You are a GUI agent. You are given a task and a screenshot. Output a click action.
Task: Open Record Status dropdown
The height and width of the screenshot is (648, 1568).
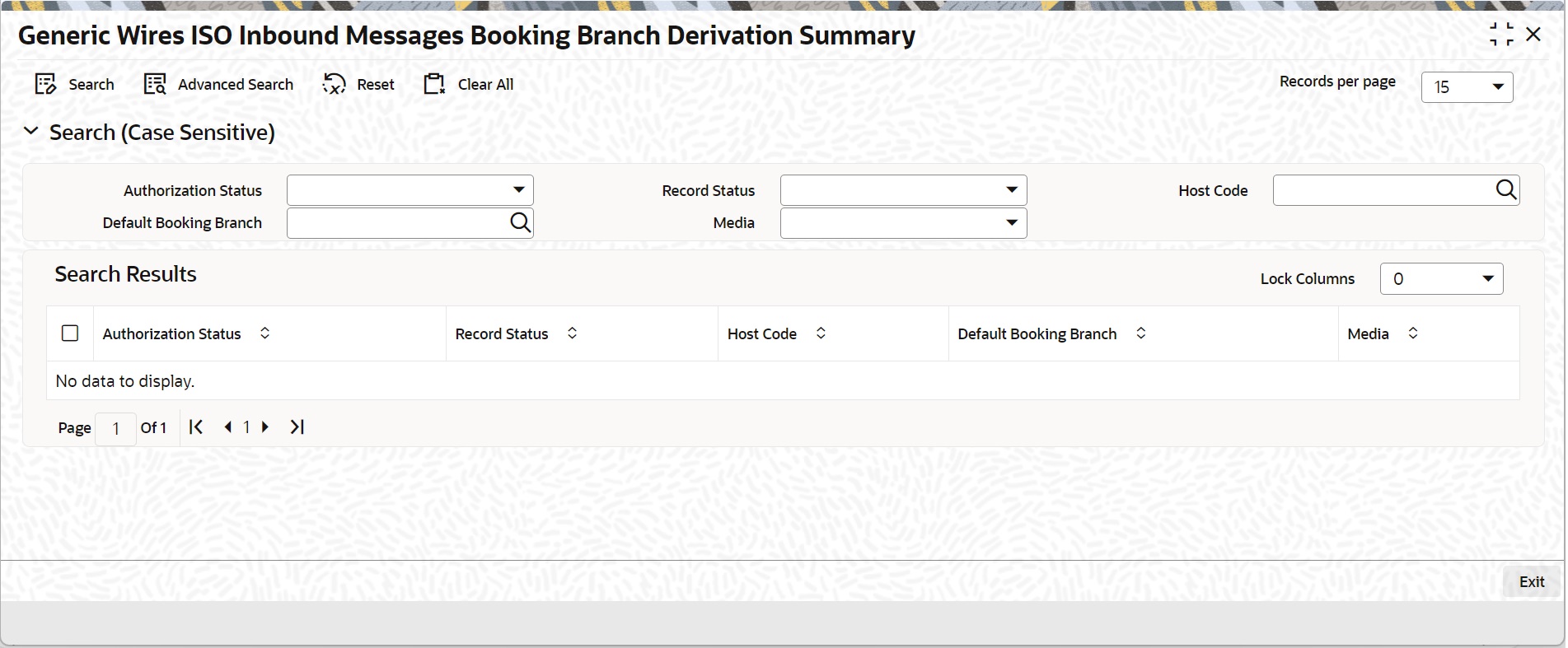(x=903, y=190)
